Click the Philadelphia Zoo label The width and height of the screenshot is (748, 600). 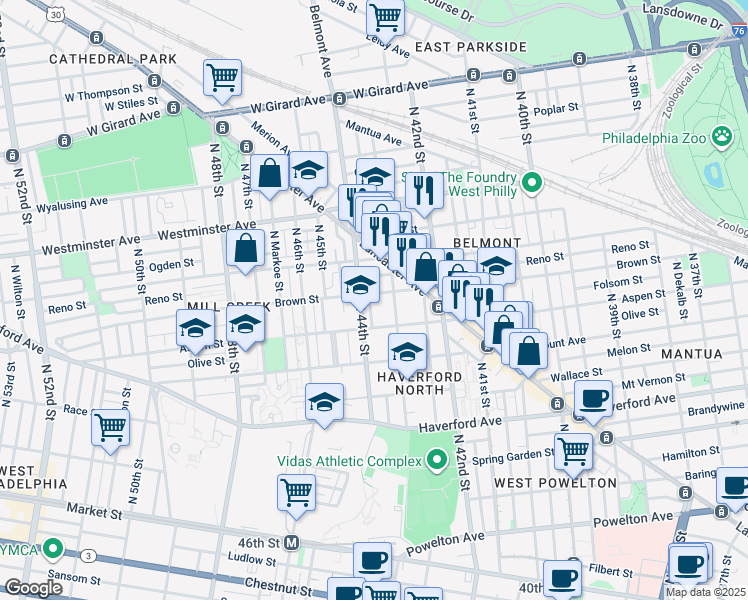(654, 138)
